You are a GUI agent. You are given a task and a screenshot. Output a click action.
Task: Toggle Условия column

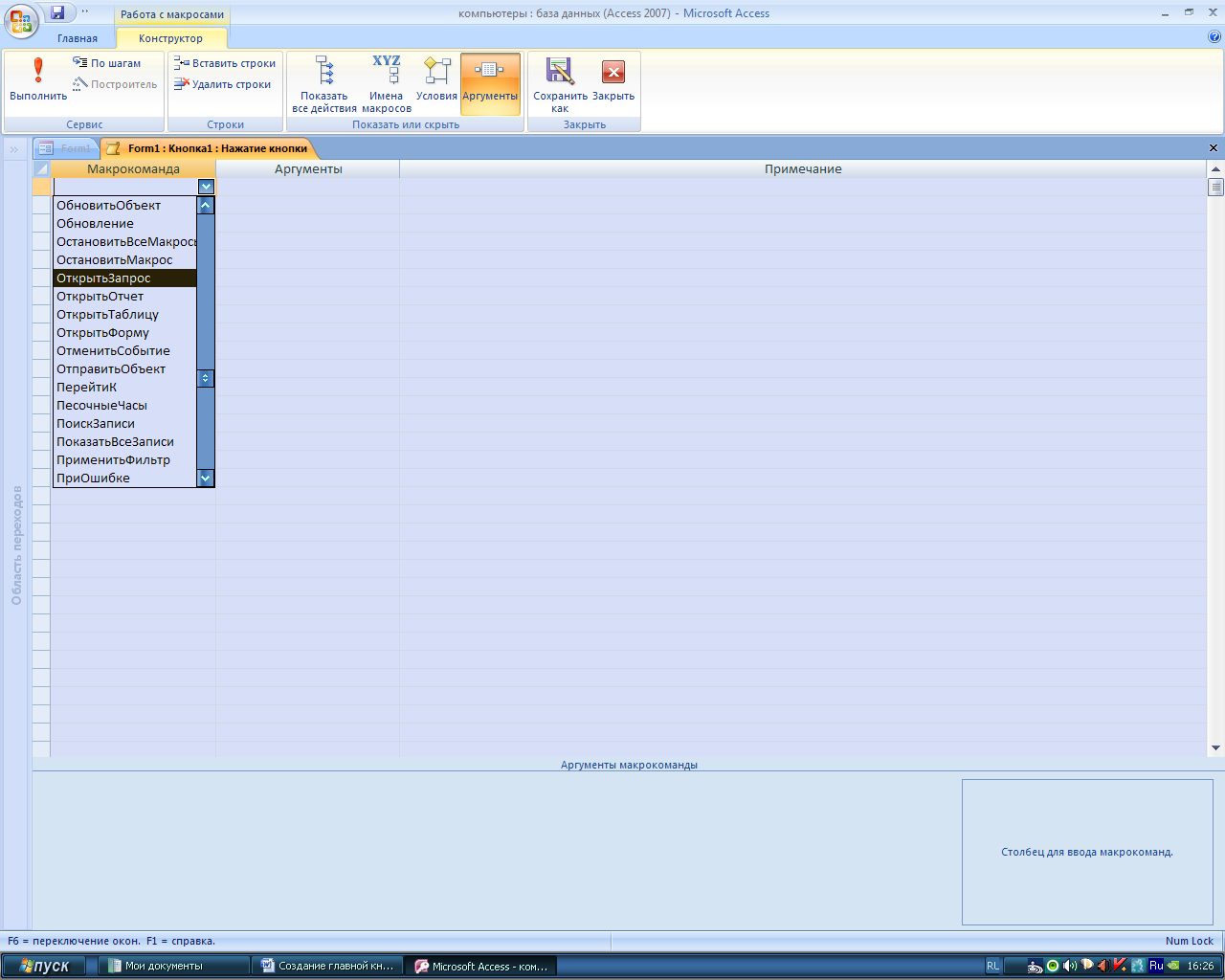tap(436, 79)
